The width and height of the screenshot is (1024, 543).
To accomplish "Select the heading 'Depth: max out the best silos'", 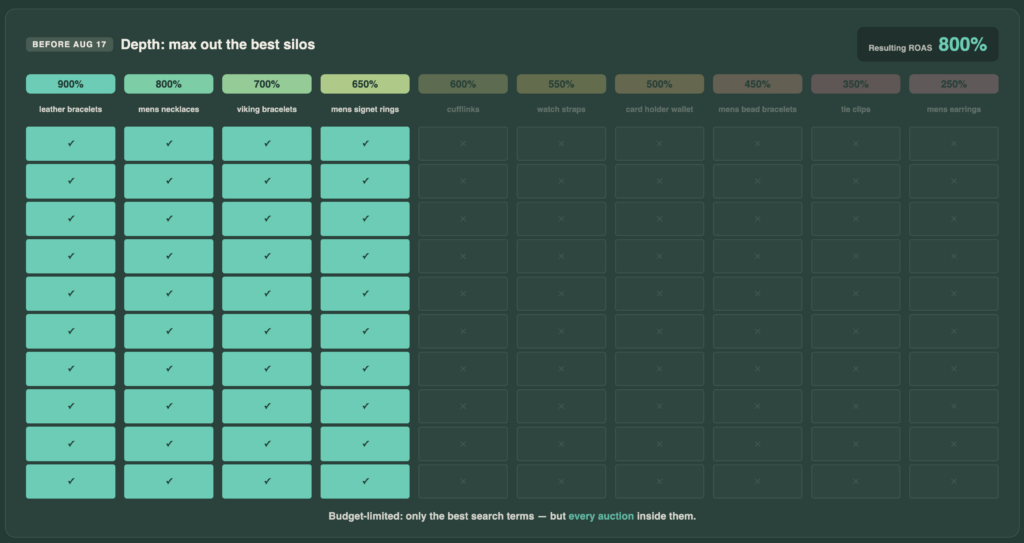I will [217, 44].
